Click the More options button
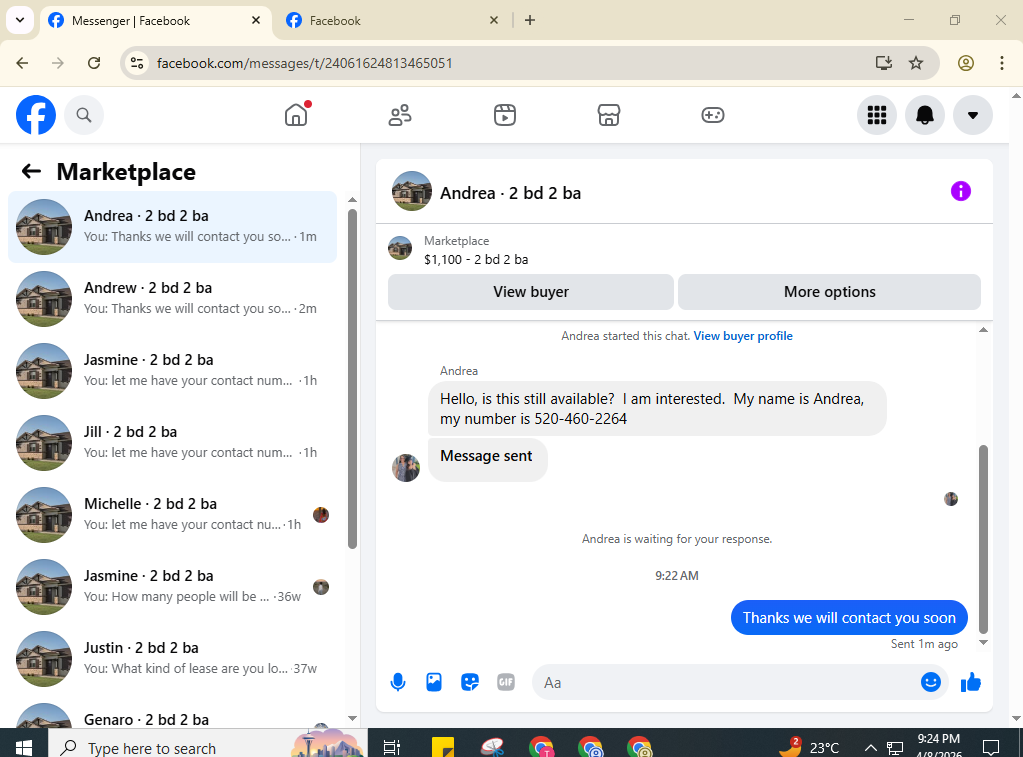 click(829, 292)
